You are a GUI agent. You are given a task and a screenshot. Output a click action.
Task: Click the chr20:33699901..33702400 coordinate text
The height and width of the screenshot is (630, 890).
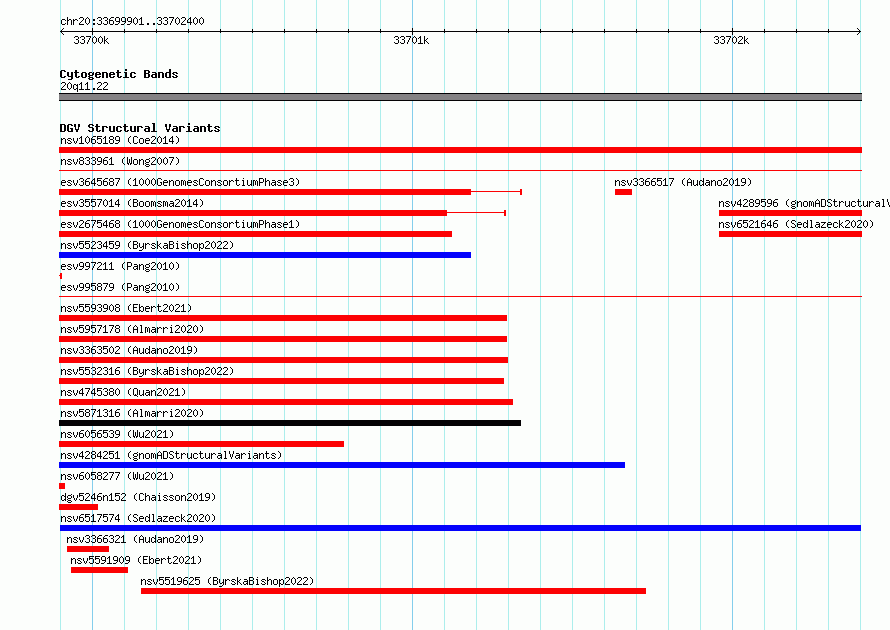[x=132, y=21]
